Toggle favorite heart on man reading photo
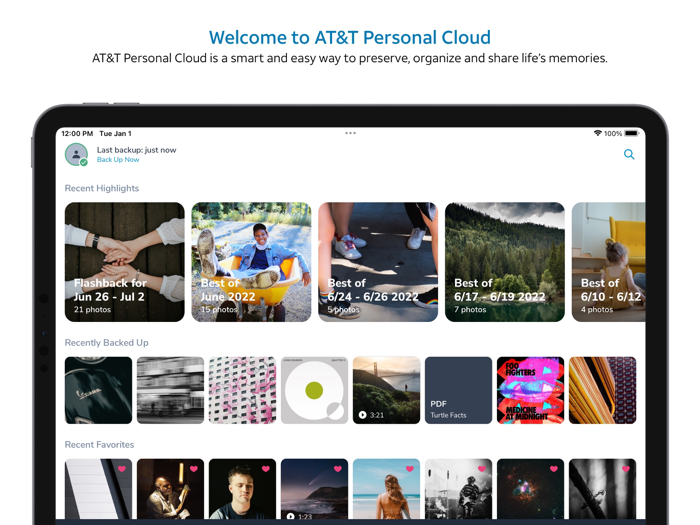The width and height of the screenshot is (700, 525). (194, 469)
